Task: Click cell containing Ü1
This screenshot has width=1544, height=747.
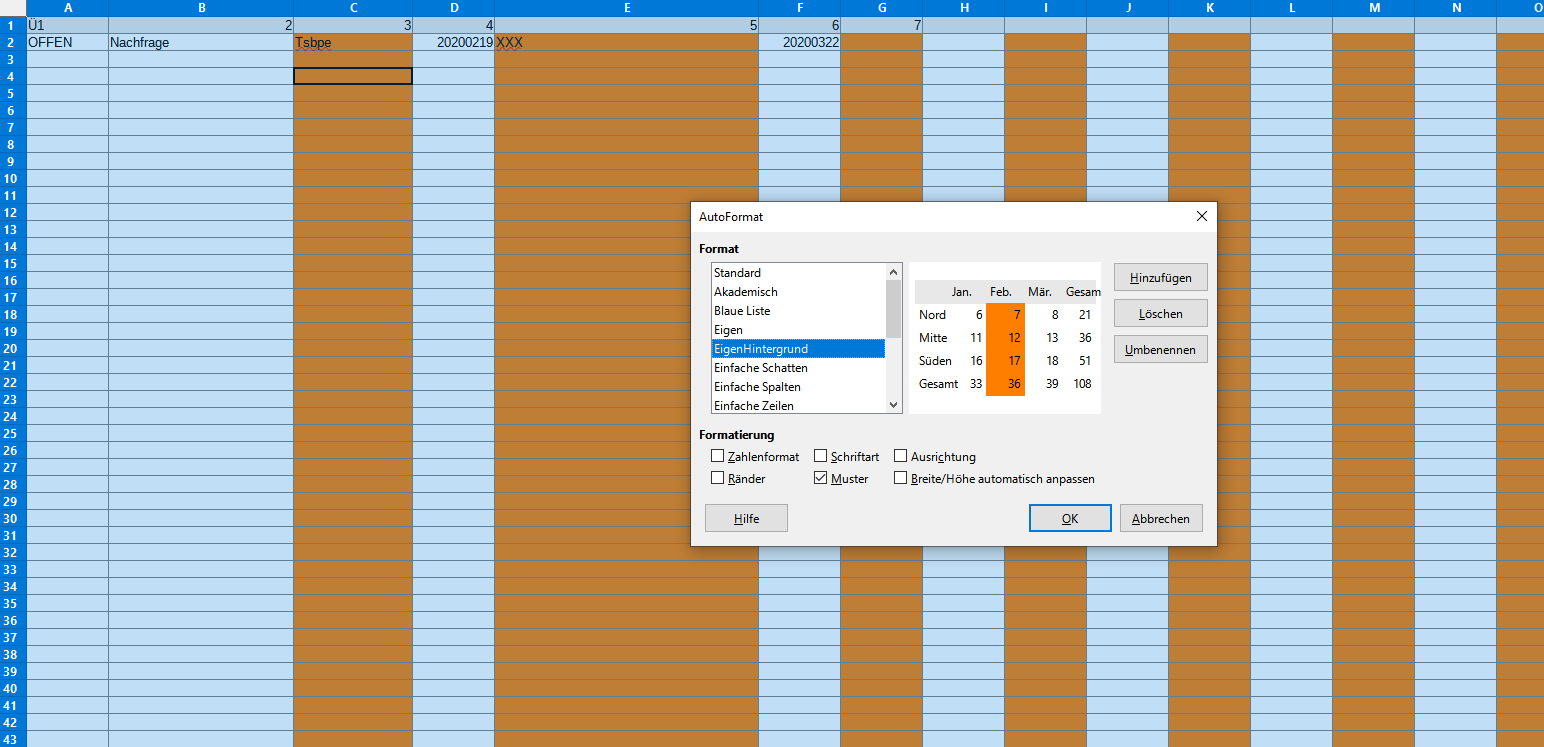Action: coord(67,25)
